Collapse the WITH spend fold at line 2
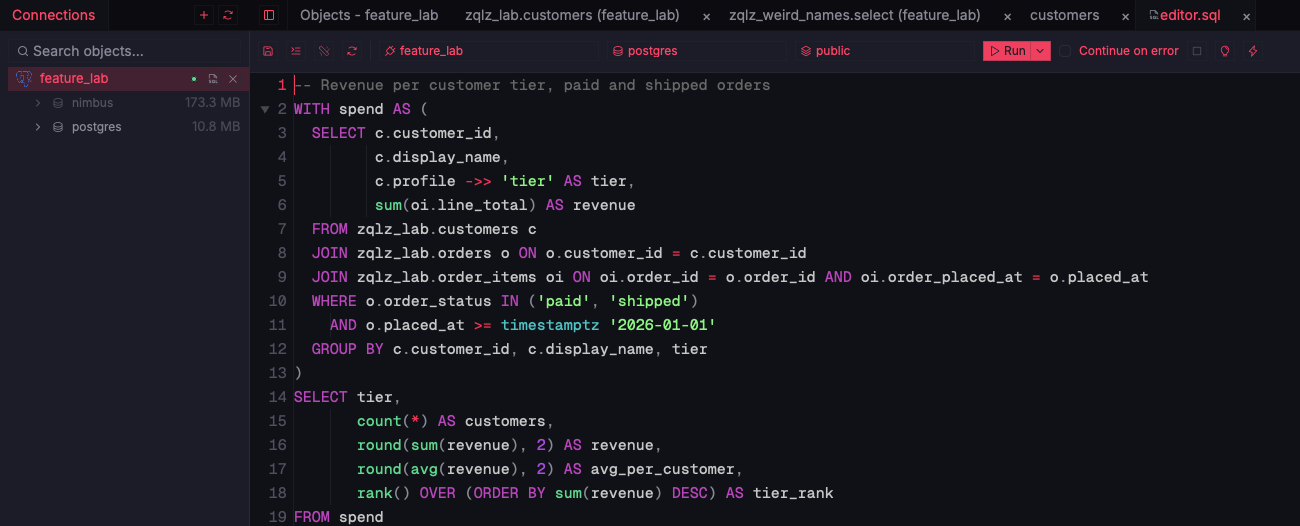The height and width of the screenshot is (526, 1300). (265, 109)
